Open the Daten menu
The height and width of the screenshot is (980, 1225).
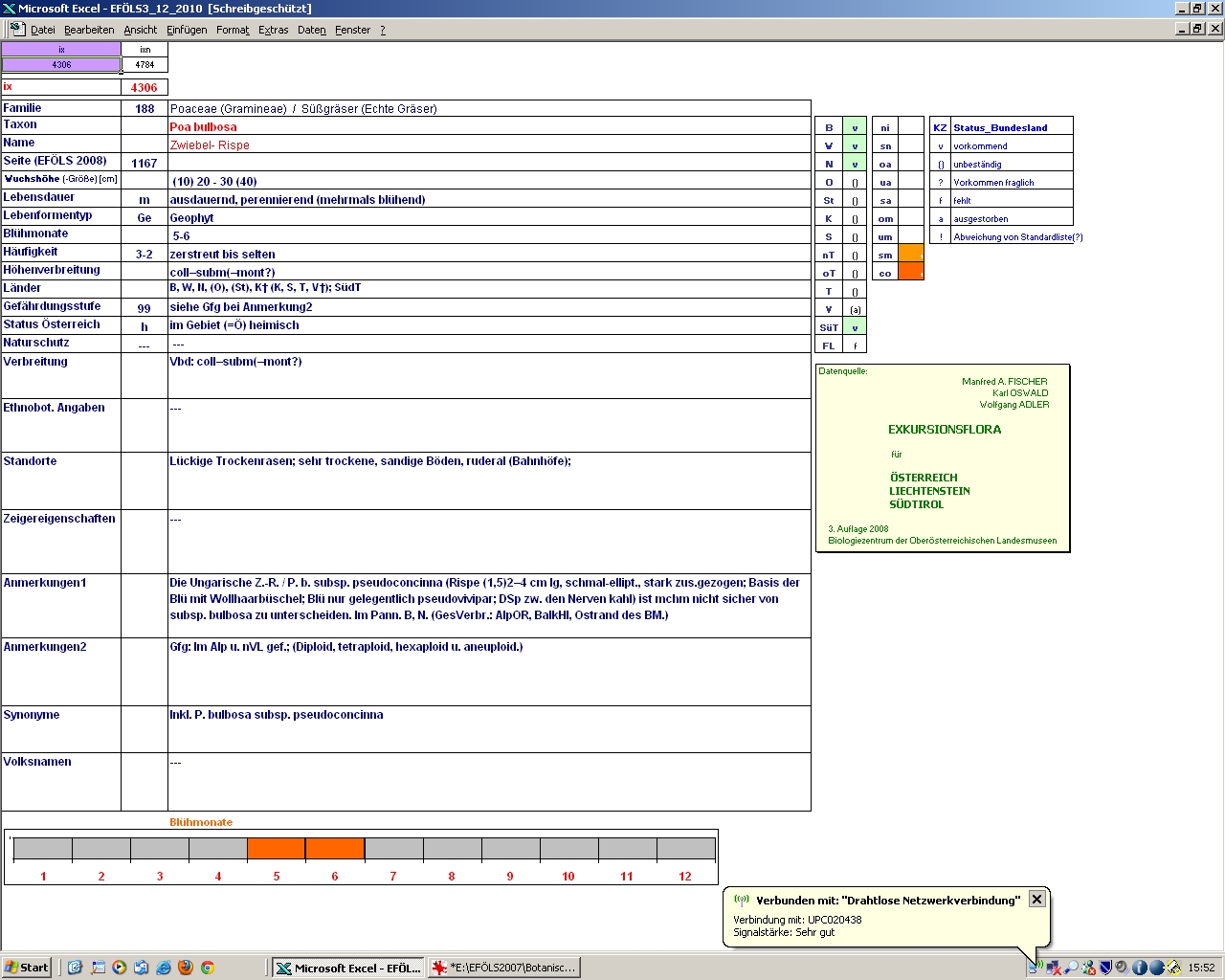[x=311, y=30]
